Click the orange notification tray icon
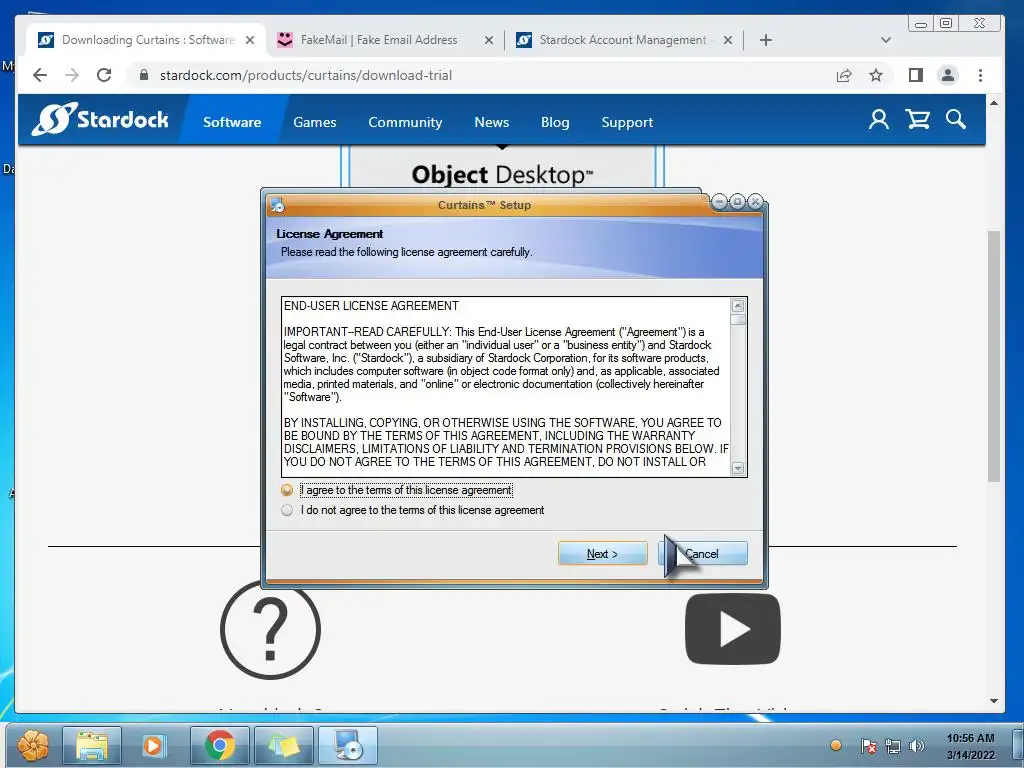Image resolution: width=1024 pixels, height=768 pixels. (x=835, y=745)
